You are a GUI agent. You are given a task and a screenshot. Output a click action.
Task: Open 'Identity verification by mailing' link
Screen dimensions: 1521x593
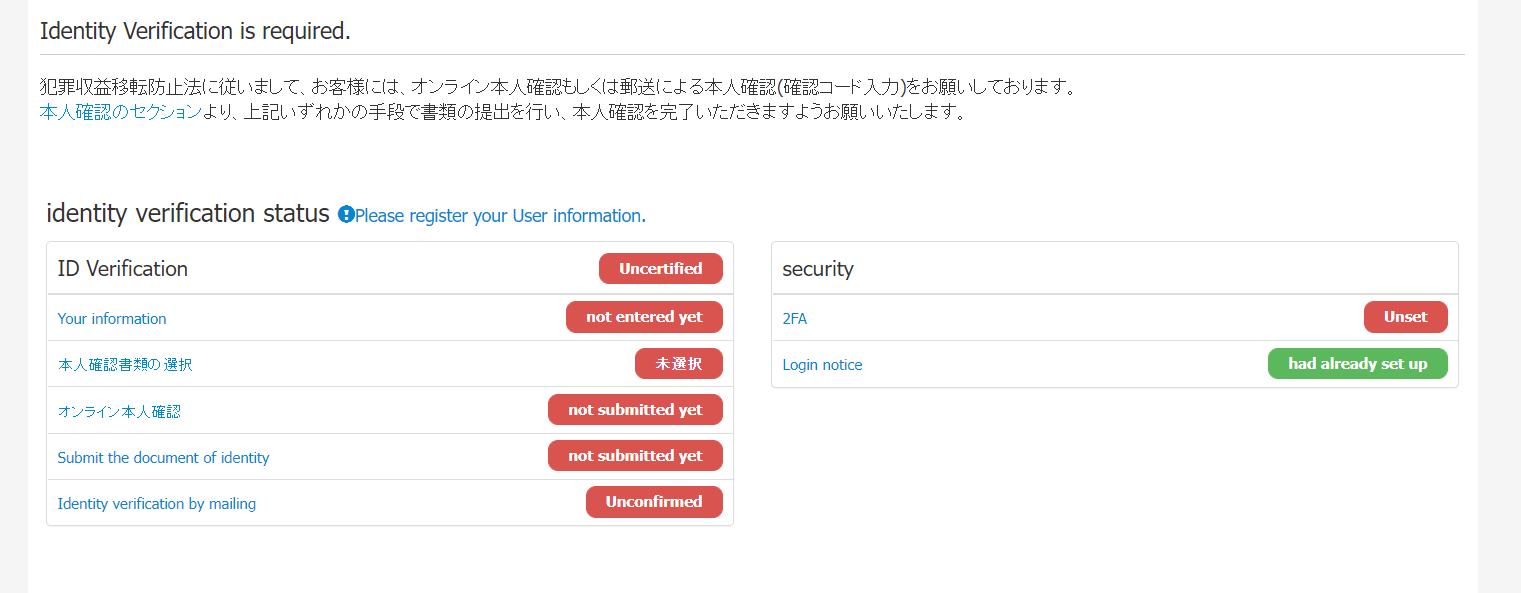[x=157, y=504]
